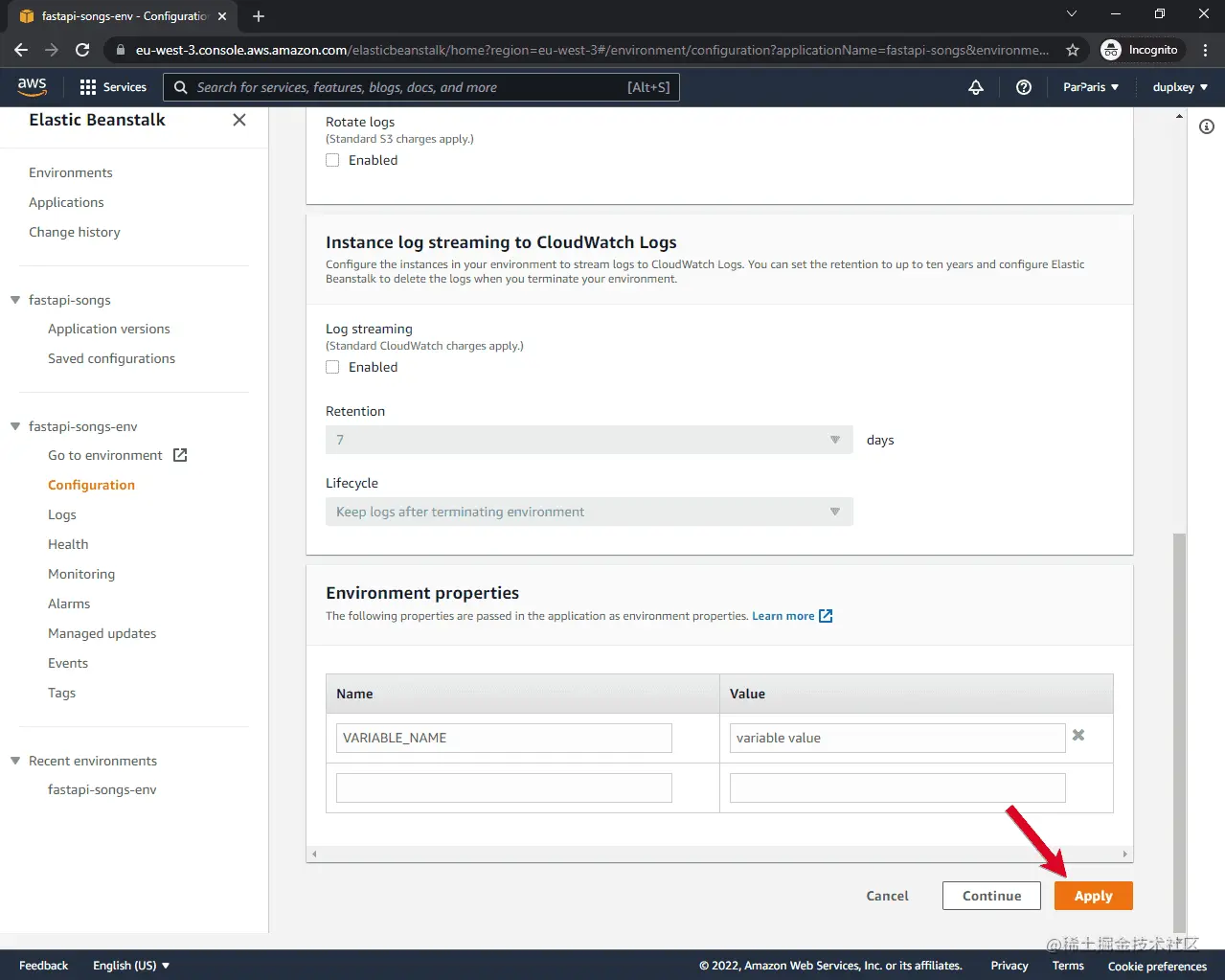The image size is (1225, 980).
Task: Open the help question mark icon
Action: point(1023,86)
